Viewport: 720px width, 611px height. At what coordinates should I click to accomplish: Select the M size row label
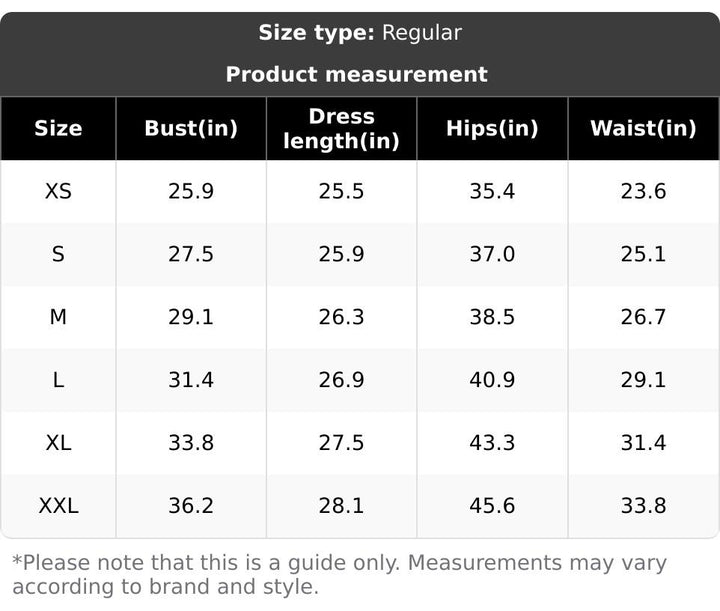58,317
